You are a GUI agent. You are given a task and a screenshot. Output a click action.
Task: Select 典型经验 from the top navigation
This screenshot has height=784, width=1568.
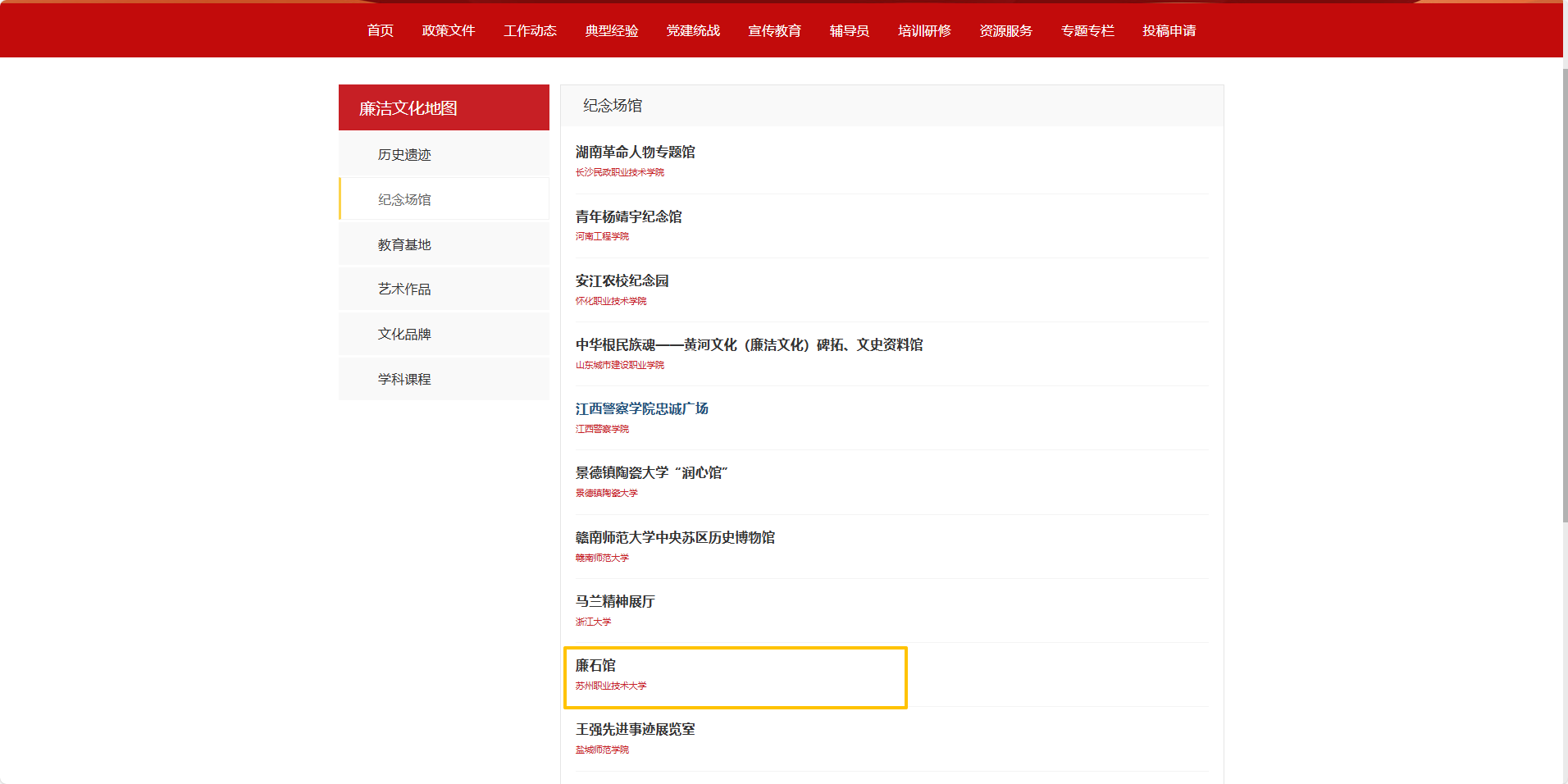pyautogui.click(x=611, y=30)
